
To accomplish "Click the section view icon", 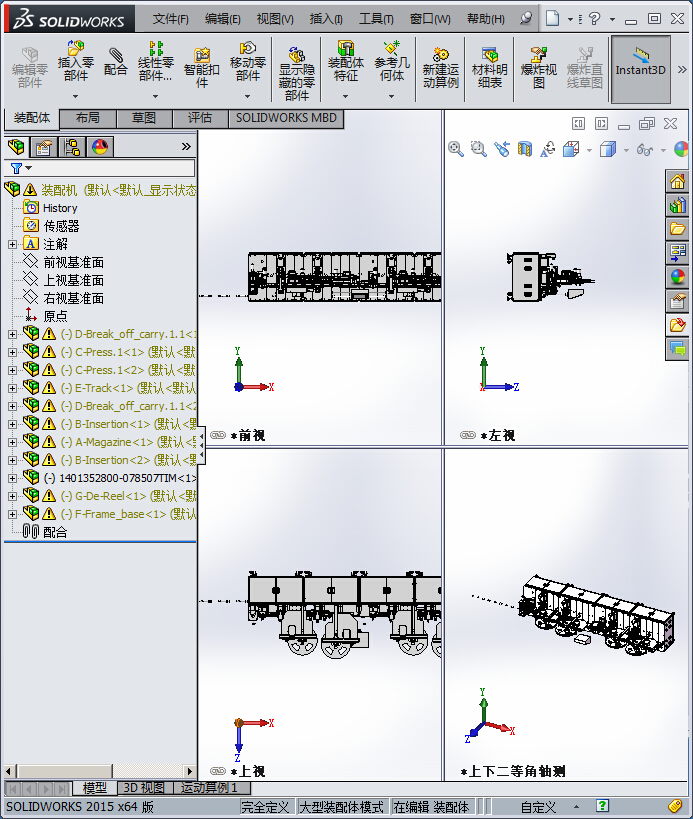I will coord(525,149).
